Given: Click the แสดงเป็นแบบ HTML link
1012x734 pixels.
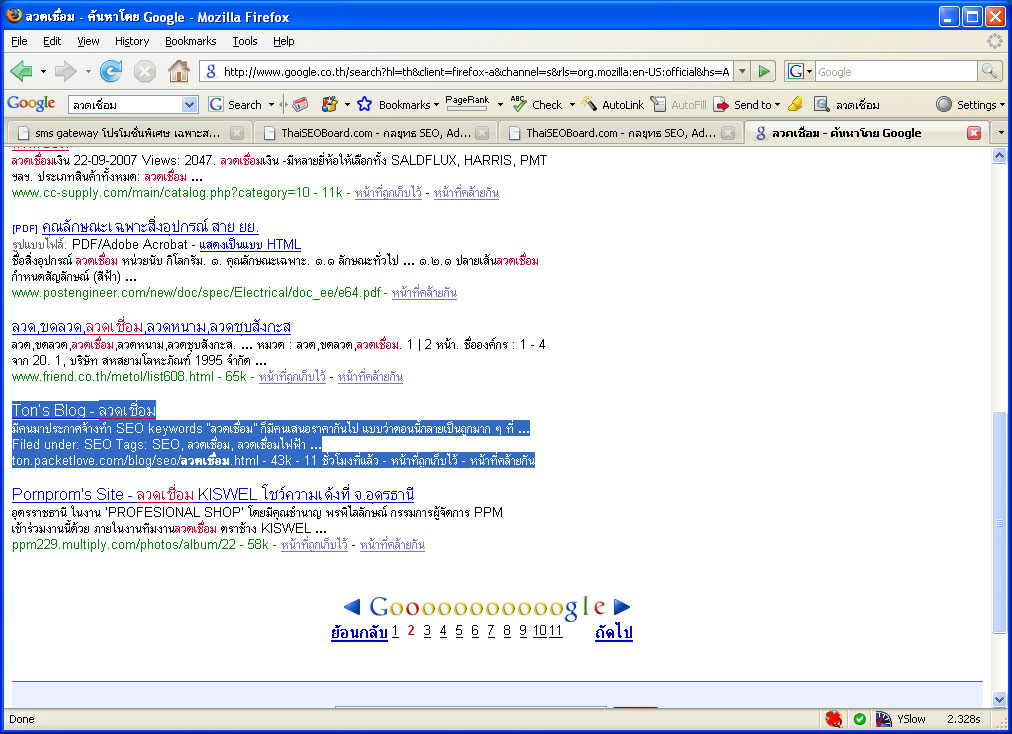Looking at the screenshot, I should 250,244.
